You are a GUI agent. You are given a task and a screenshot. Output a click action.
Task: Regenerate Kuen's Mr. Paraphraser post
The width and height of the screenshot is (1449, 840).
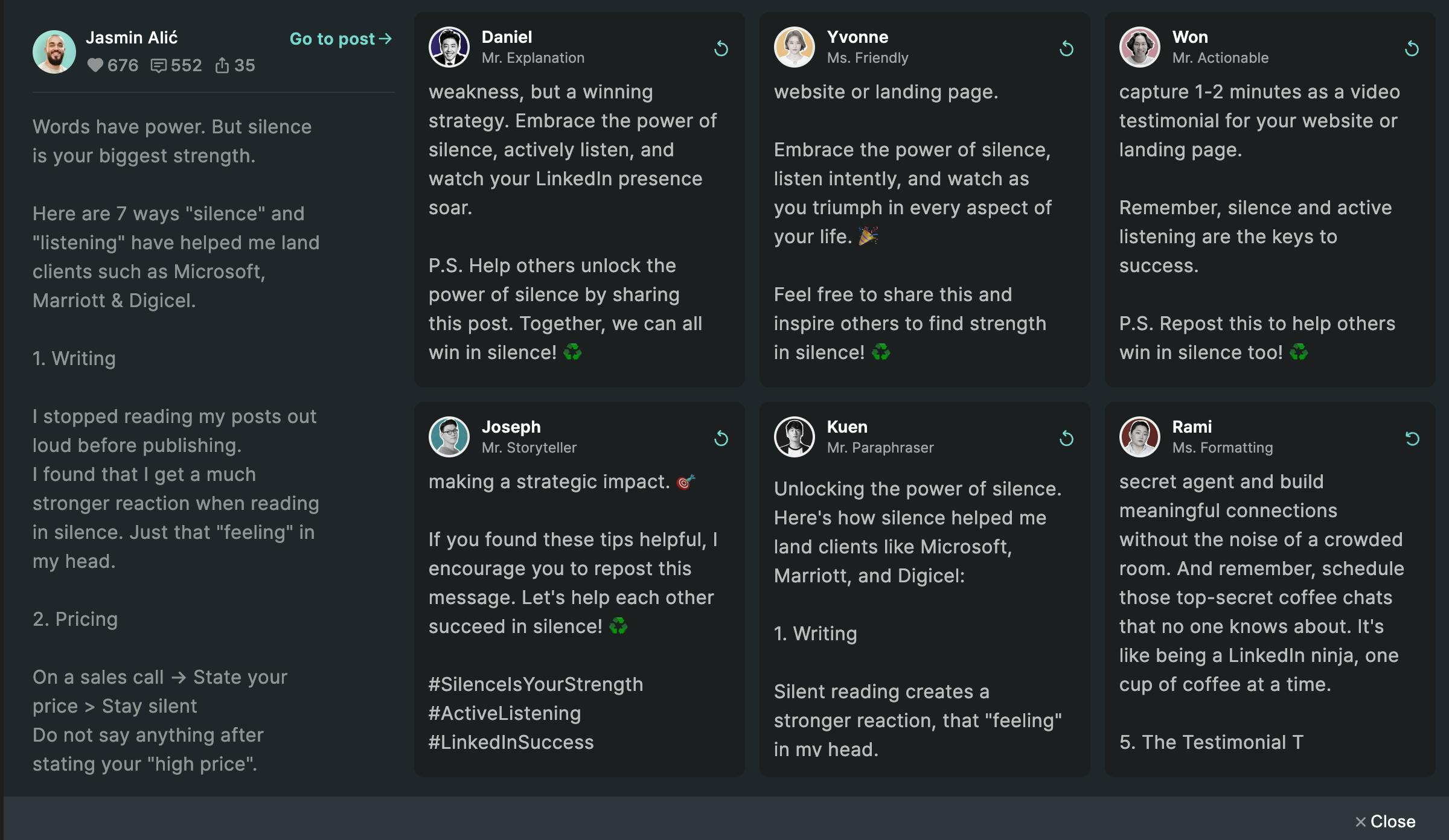(x=1066, y=438)
